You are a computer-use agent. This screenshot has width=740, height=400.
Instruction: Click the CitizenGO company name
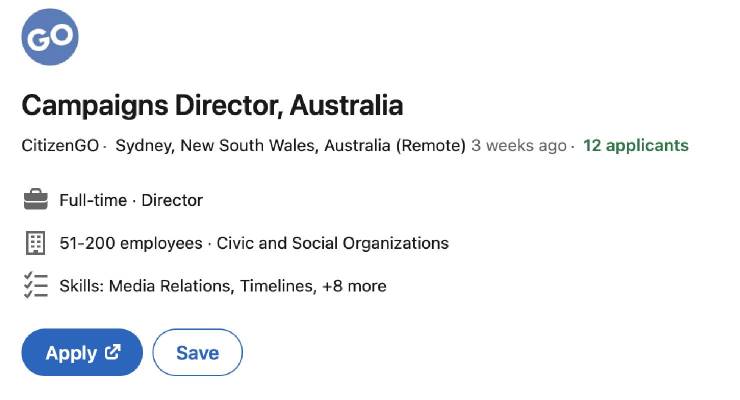coord(60,145)
